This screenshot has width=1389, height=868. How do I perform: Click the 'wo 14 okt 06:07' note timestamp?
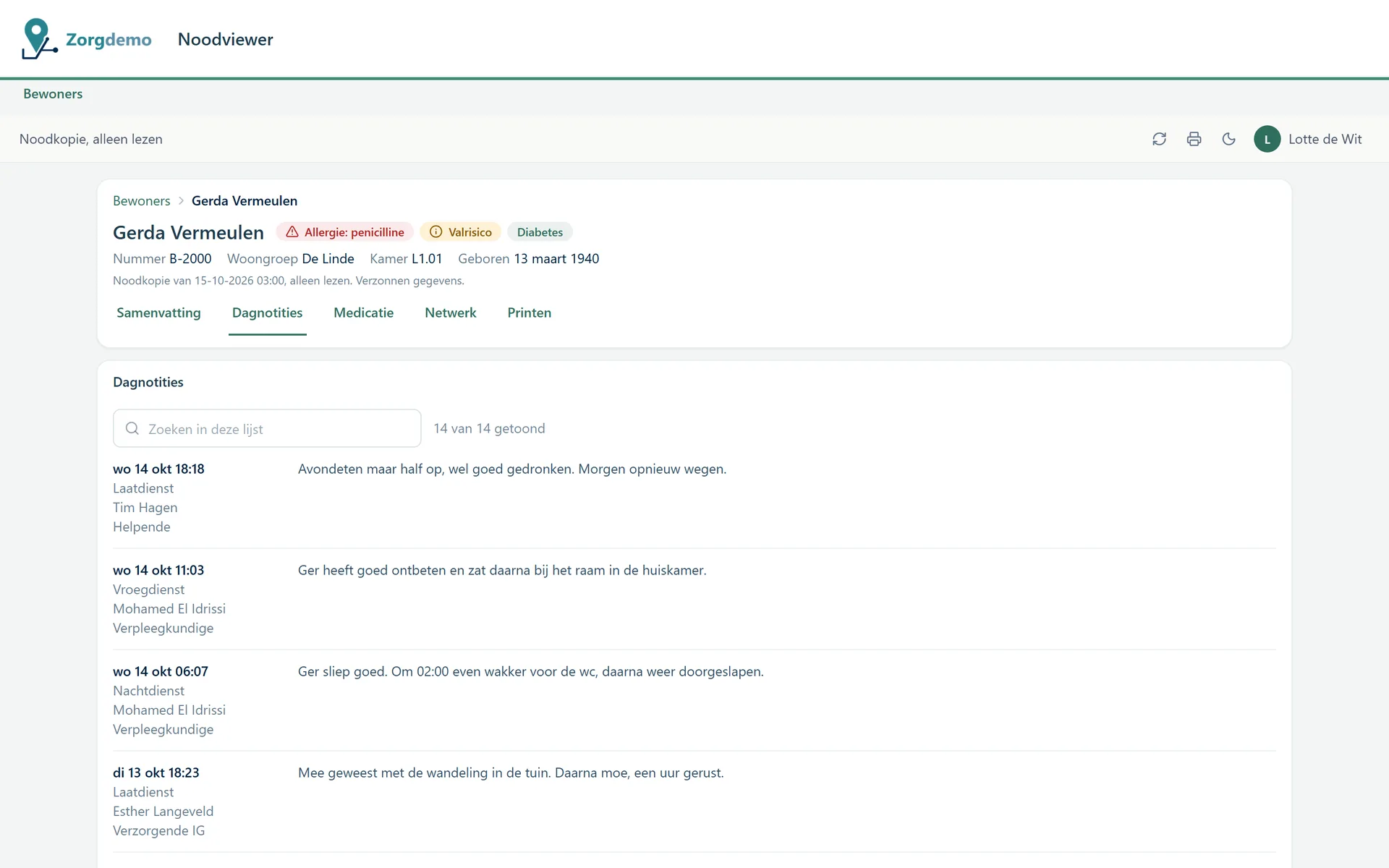click(x=161, y=671)
